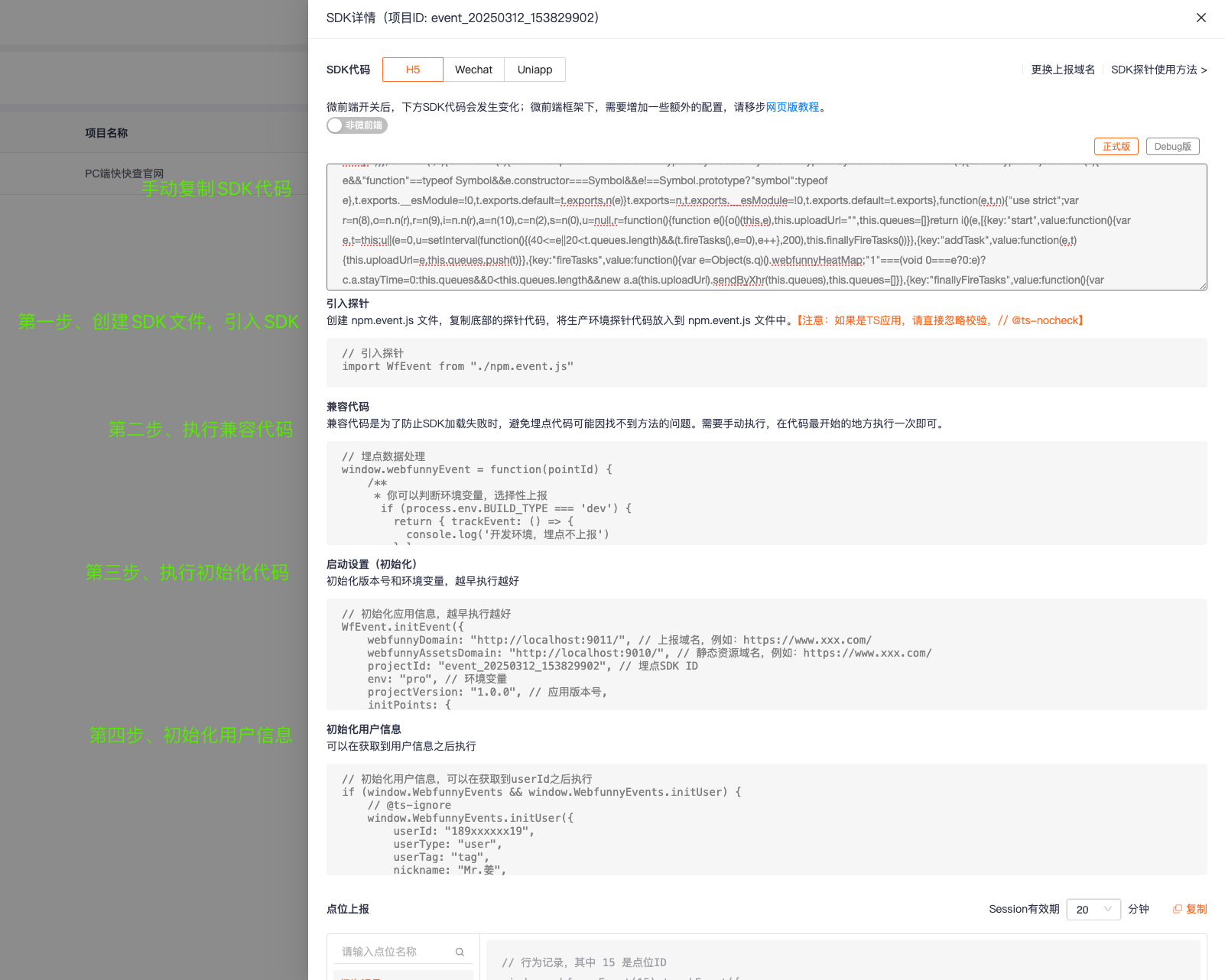Click inside the minified SDK code textarea
This screenshot has width=1225, height=980.
coord(765,229)
